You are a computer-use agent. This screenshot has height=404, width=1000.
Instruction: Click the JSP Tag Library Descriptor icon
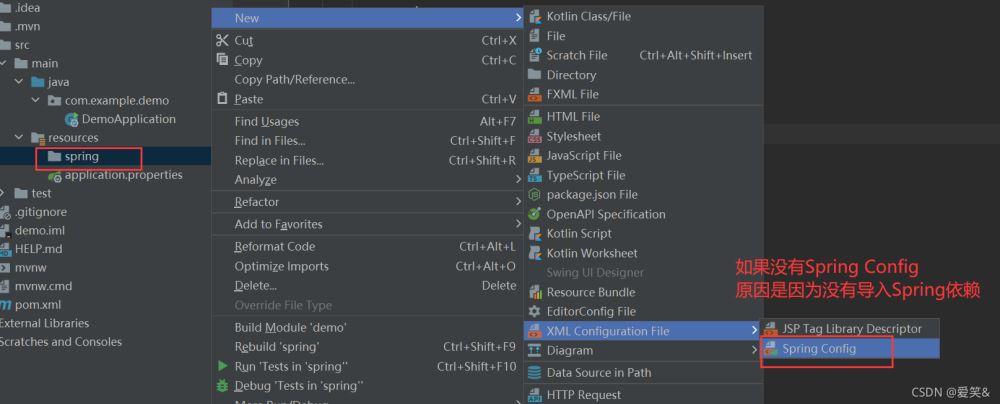[771, 329]
